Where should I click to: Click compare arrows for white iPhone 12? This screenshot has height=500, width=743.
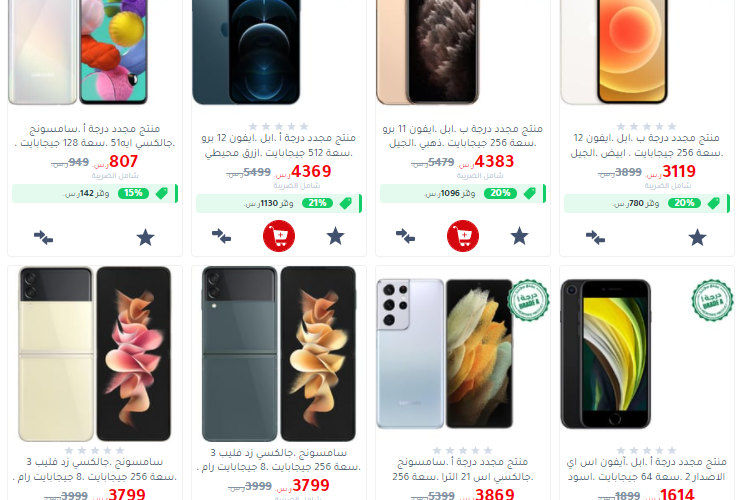(595, 237)
